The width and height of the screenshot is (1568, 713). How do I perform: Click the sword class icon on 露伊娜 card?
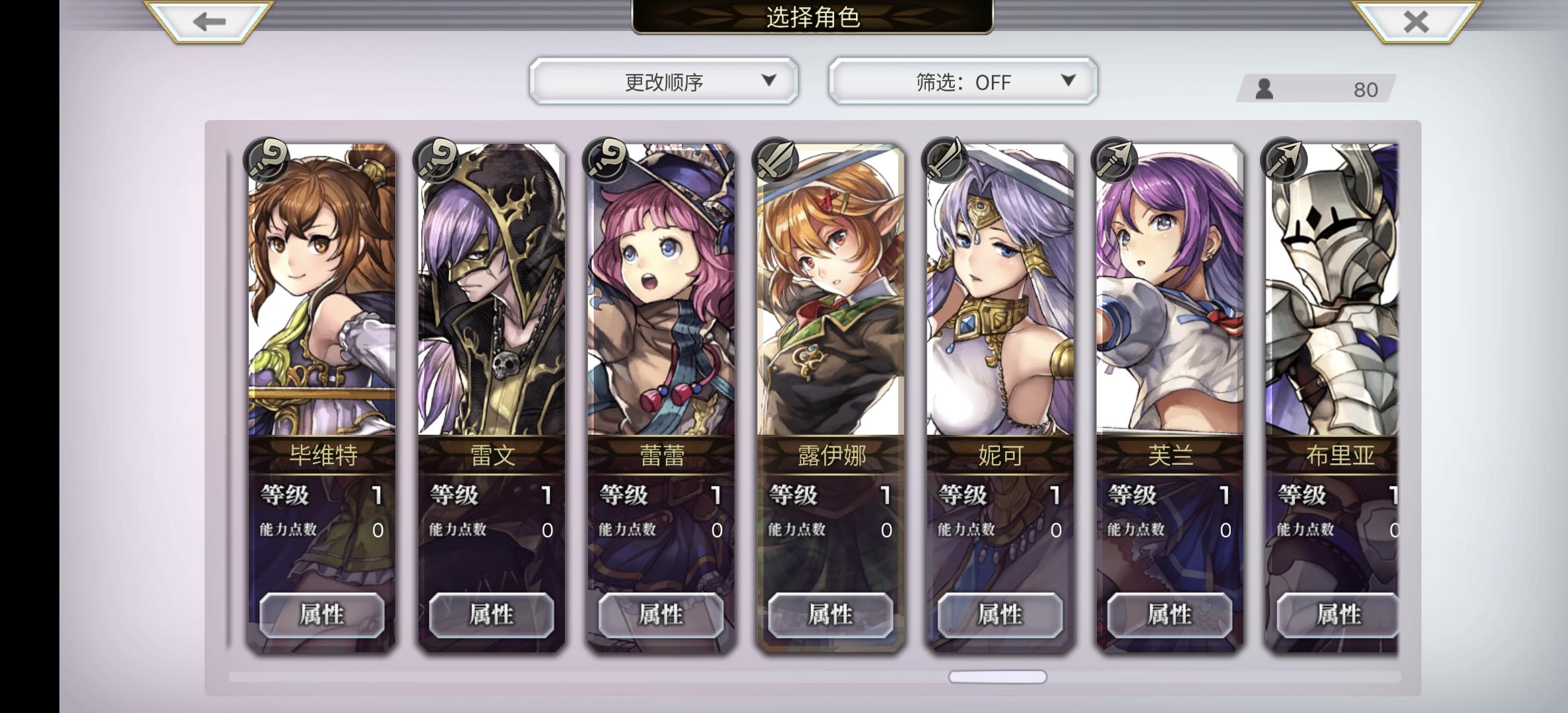pos(775,160)
